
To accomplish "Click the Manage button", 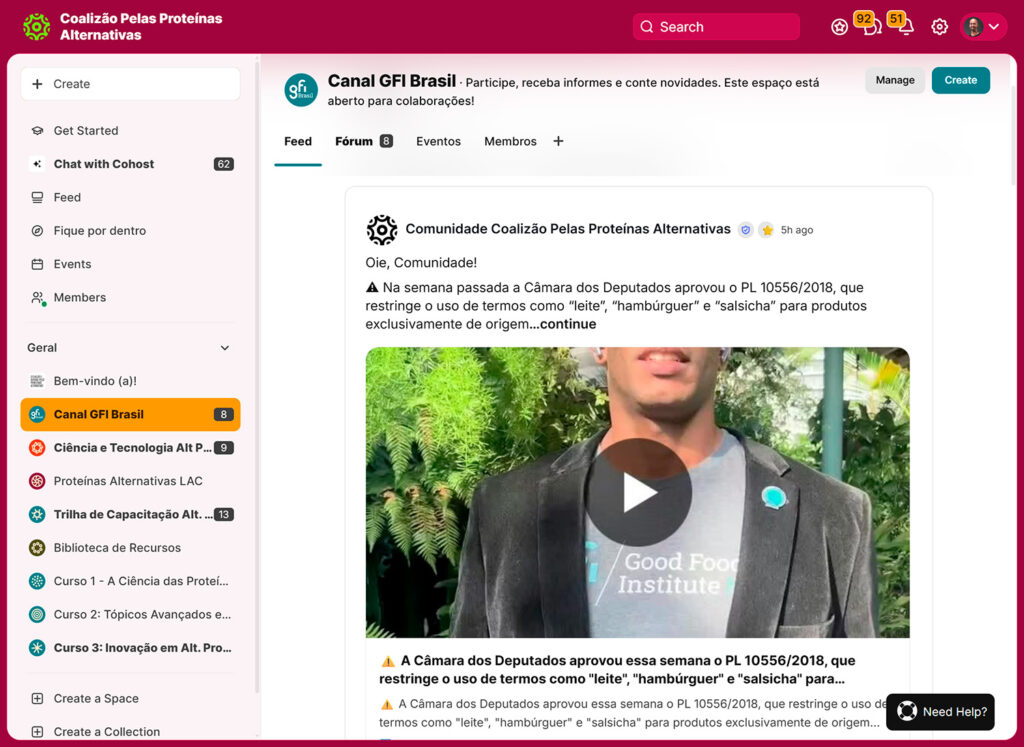I will tap(894, 80).
